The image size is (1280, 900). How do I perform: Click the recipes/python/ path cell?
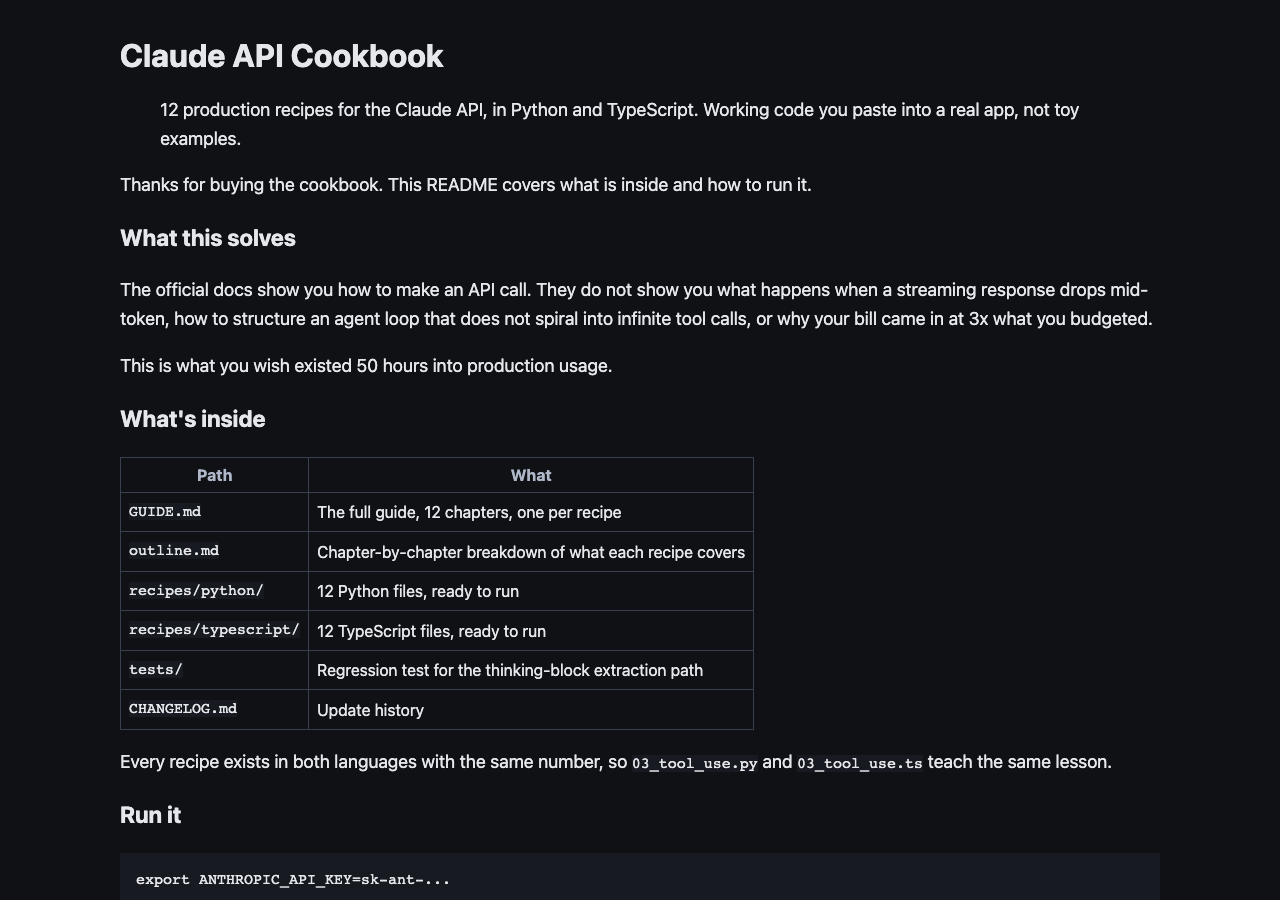[214, 591]
